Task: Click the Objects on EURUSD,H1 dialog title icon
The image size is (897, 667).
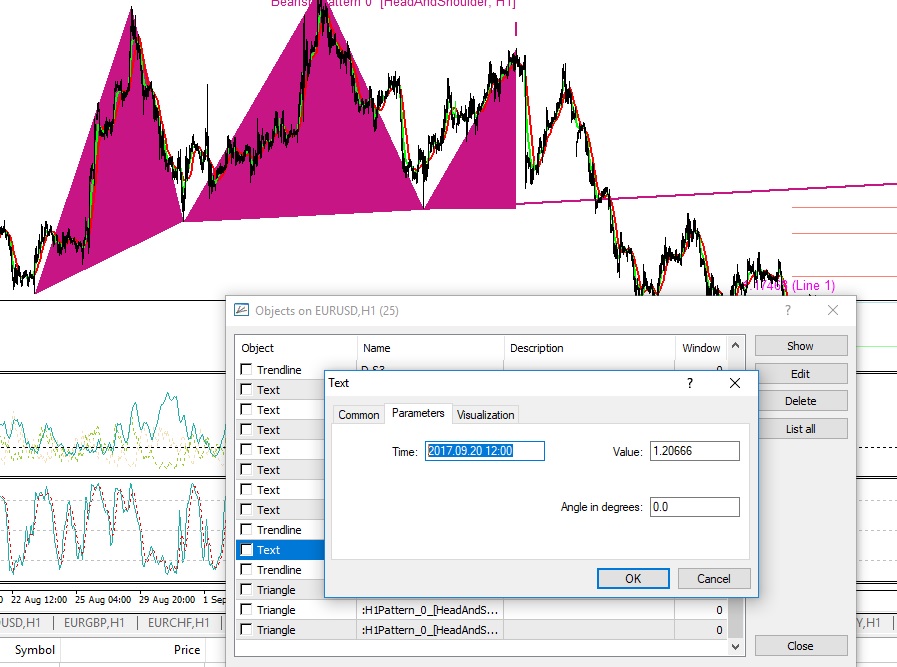Action: [241, 311]
